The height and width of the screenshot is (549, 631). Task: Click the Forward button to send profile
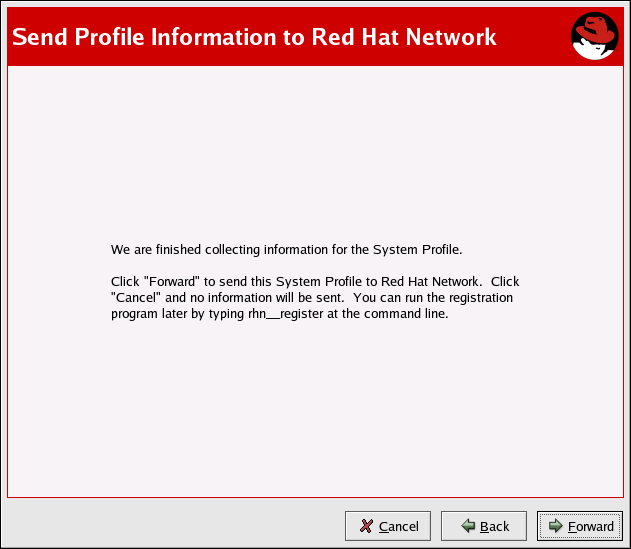[x=579, y=526]
